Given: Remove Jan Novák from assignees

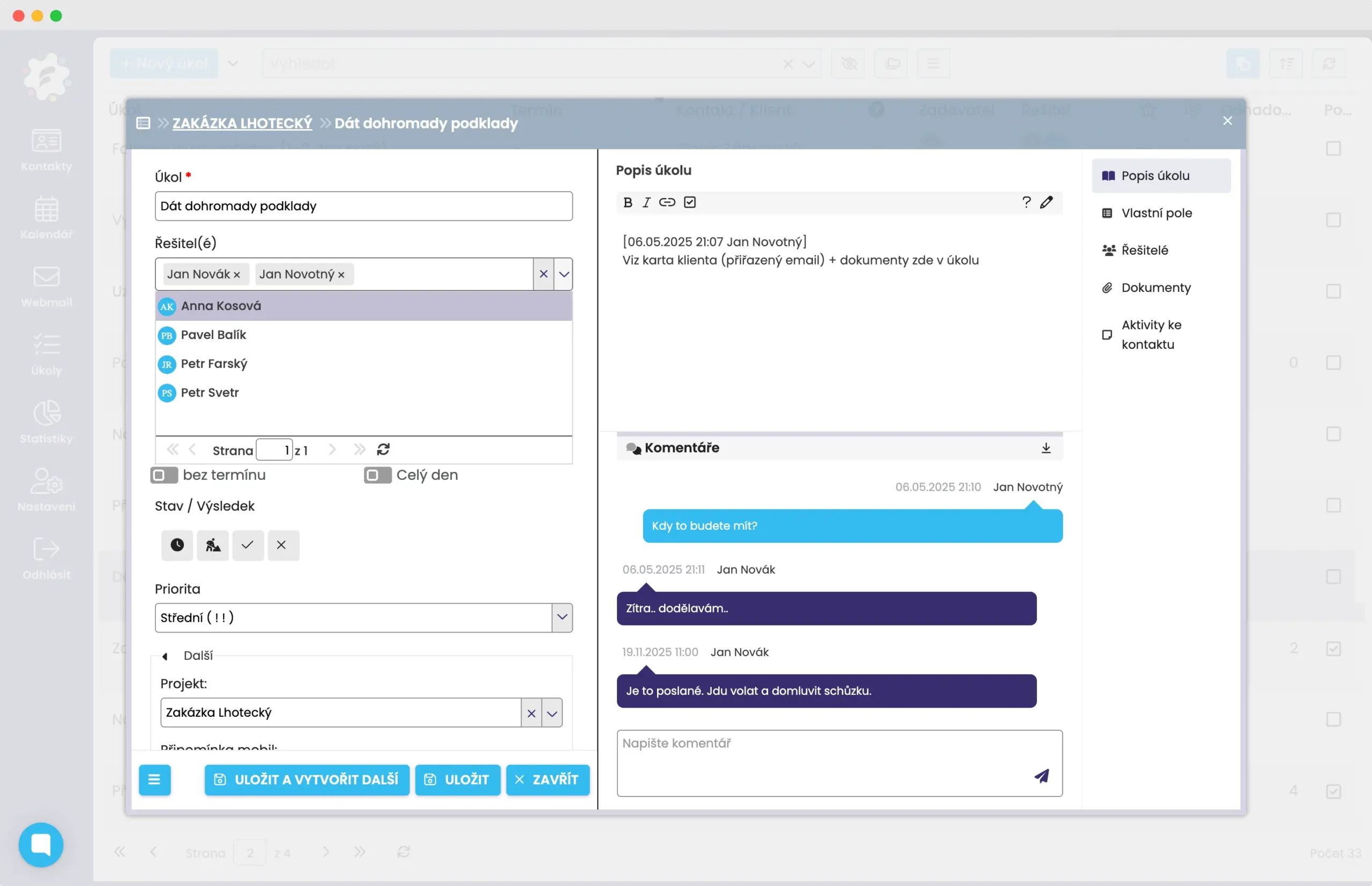Looking at the screenshot, I should click(237, 275).
